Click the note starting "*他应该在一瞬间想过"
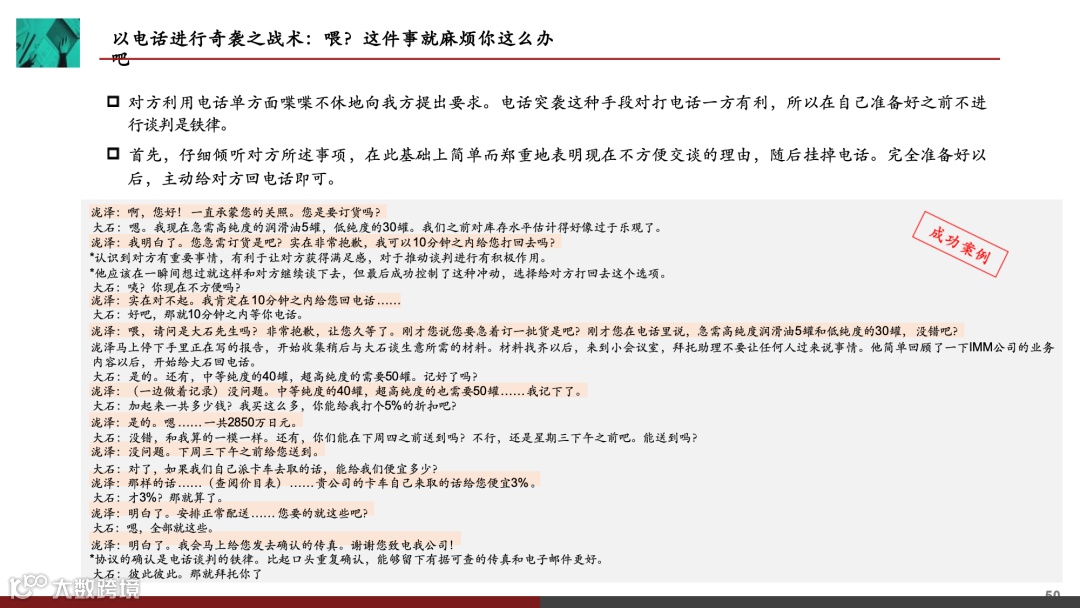 (x=379, y=273)
